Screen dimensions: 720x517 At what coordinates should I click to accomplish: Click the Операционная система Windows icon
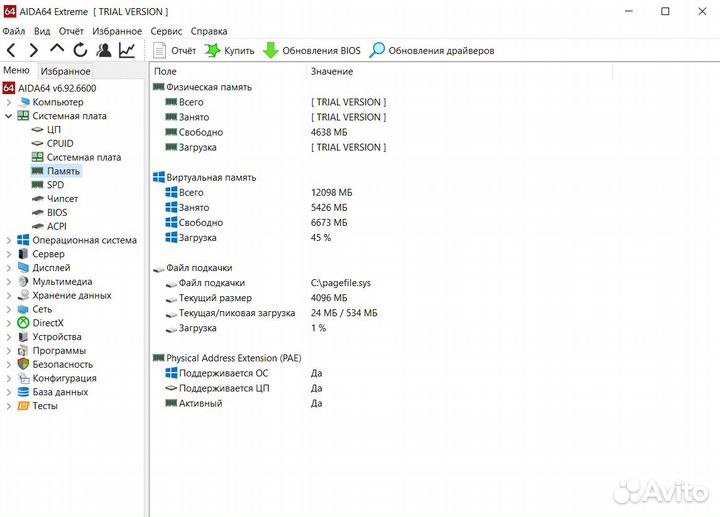tap(23, 240)
